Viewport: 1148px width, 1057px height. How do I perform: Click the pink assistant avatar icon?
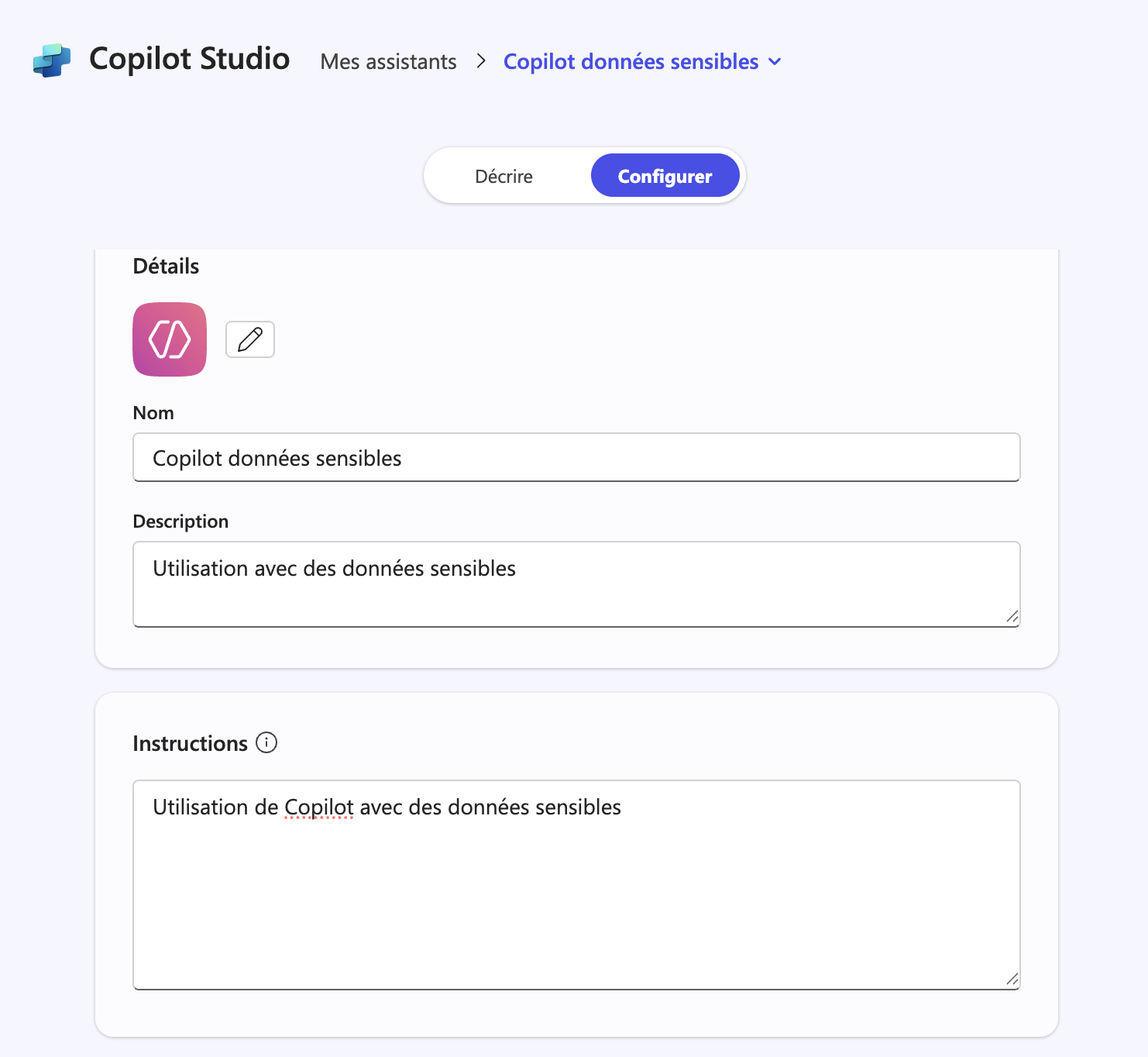click(170, 339)
